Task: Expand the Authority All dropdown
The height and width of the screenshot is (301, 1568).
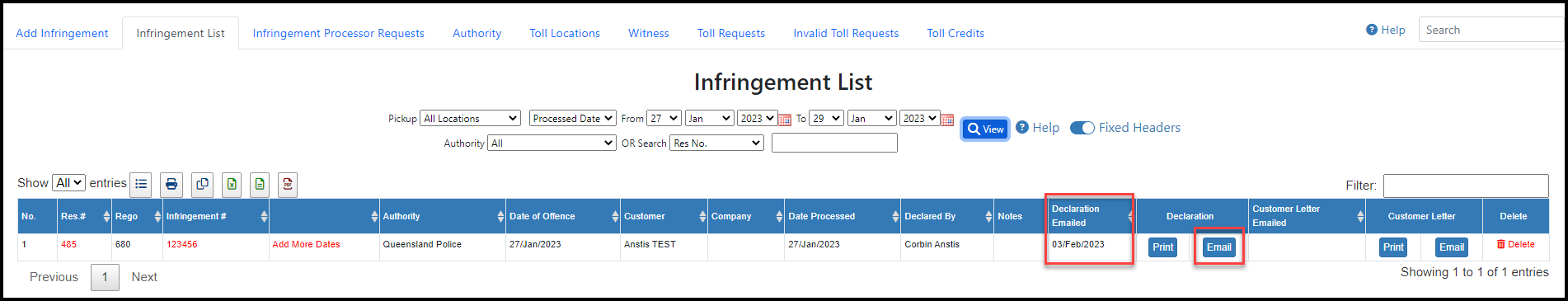Action: (552, 143)
